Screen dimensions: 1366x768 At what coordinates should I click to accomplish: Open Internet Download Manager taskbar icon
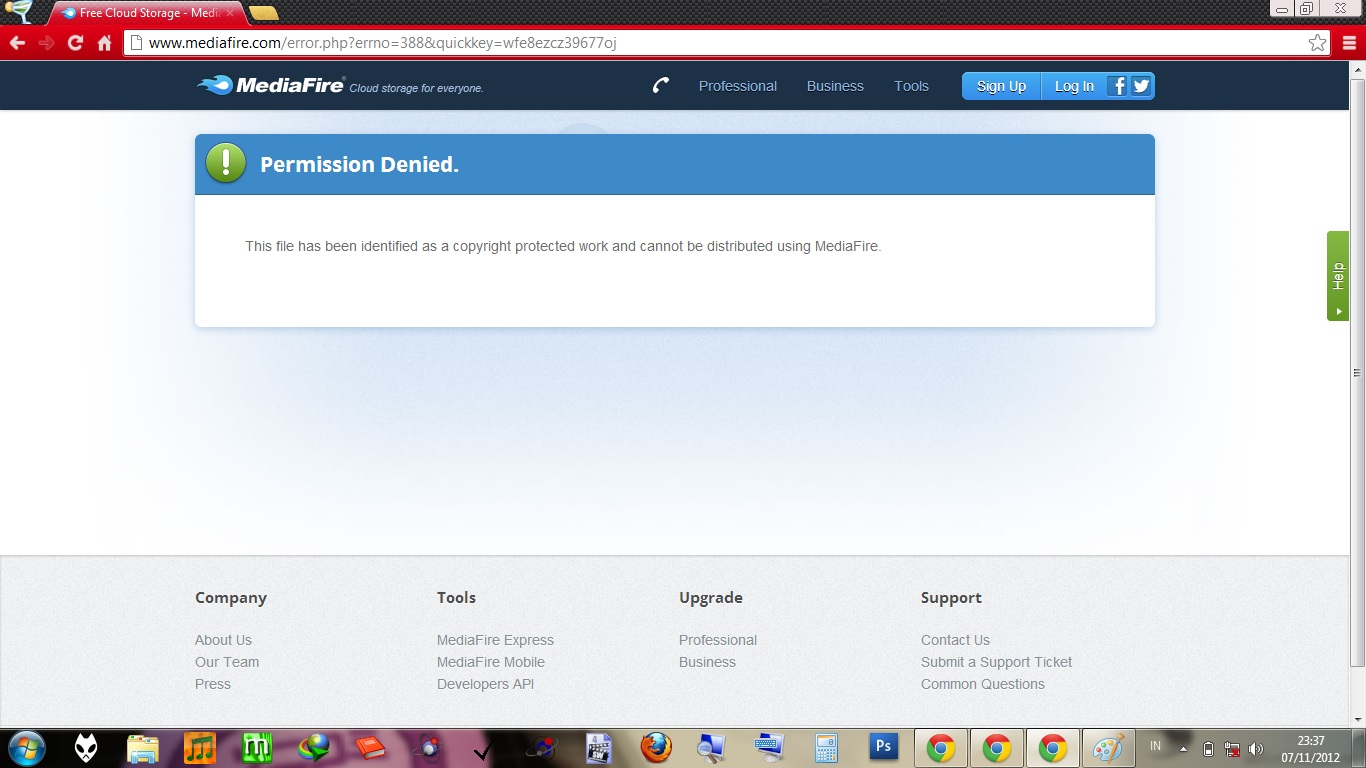pyautogui.click(x=314, y=748)
